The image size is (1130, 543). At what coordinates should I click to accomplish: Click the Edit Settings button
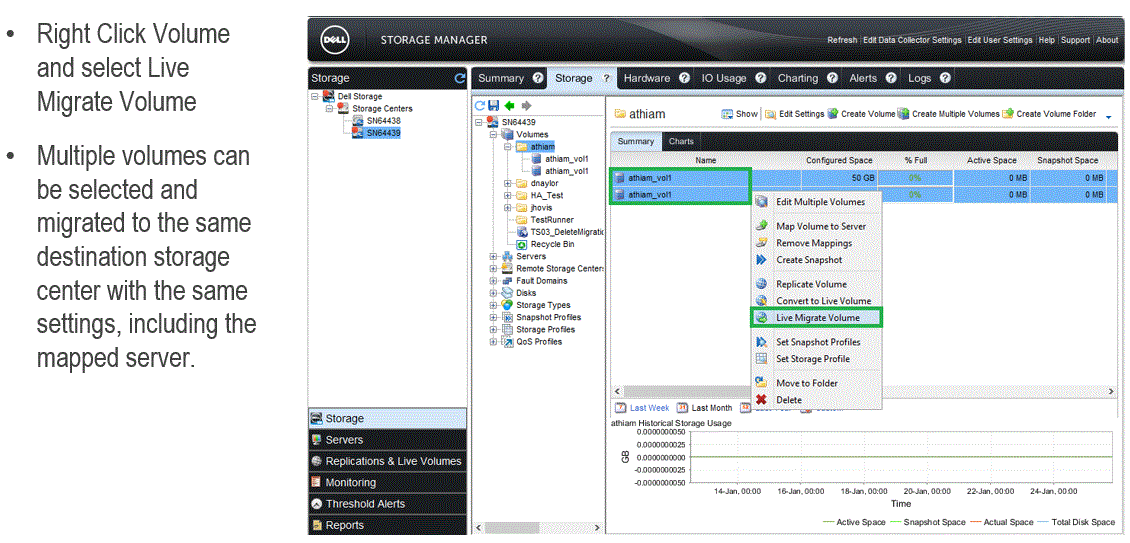pos(795,114)
